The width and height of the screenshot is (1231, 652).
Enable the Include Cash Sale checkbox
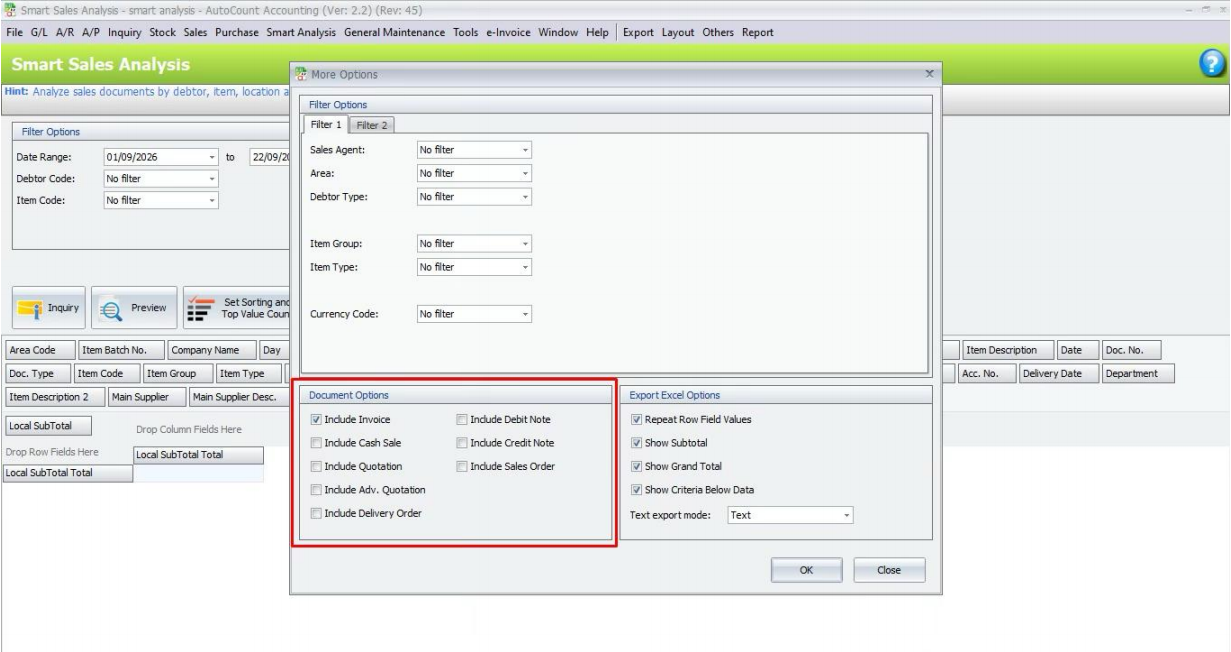pos(317,443)
